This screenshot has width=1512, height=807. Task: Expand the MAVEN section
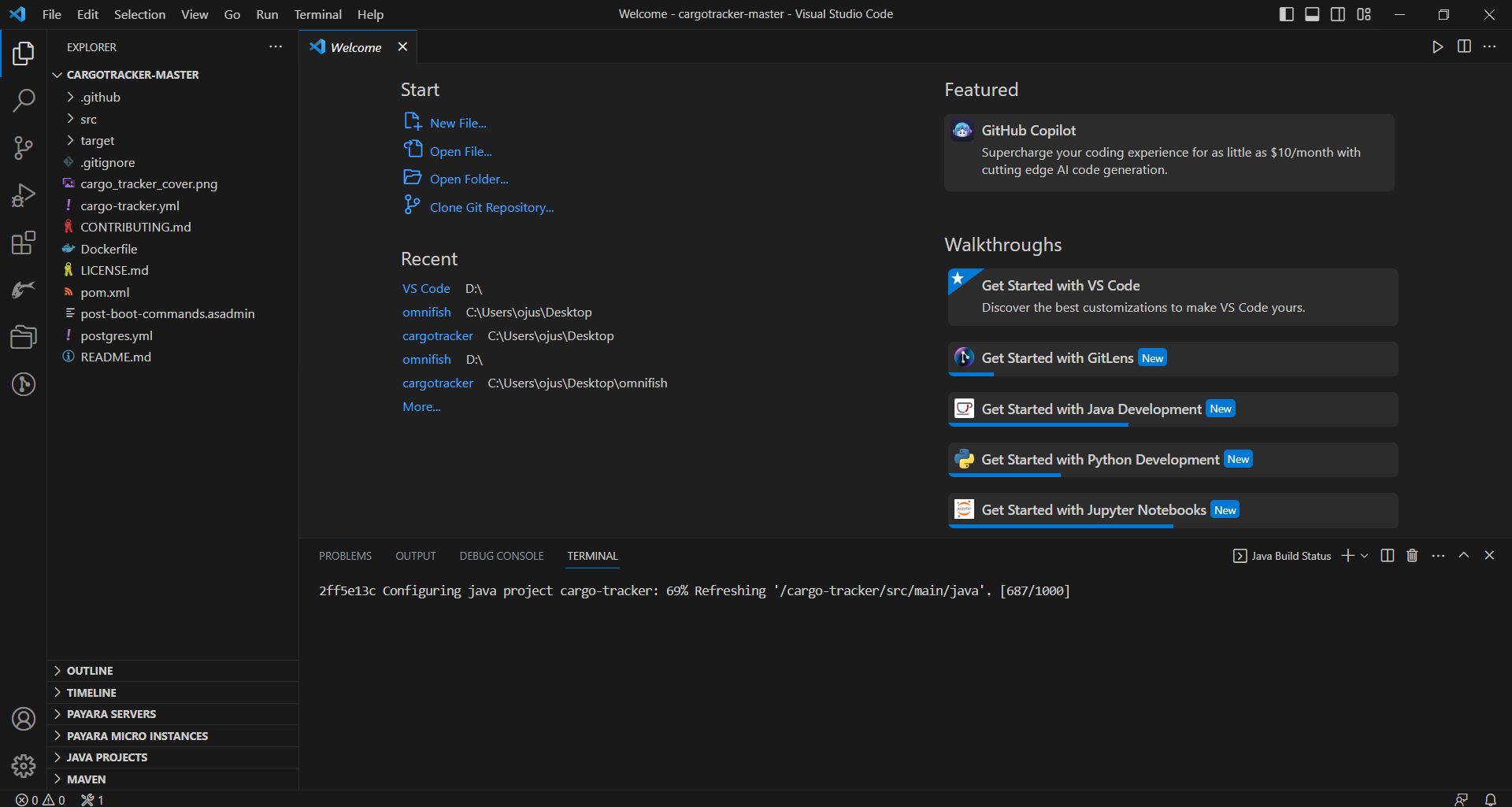tap(87, 779)
